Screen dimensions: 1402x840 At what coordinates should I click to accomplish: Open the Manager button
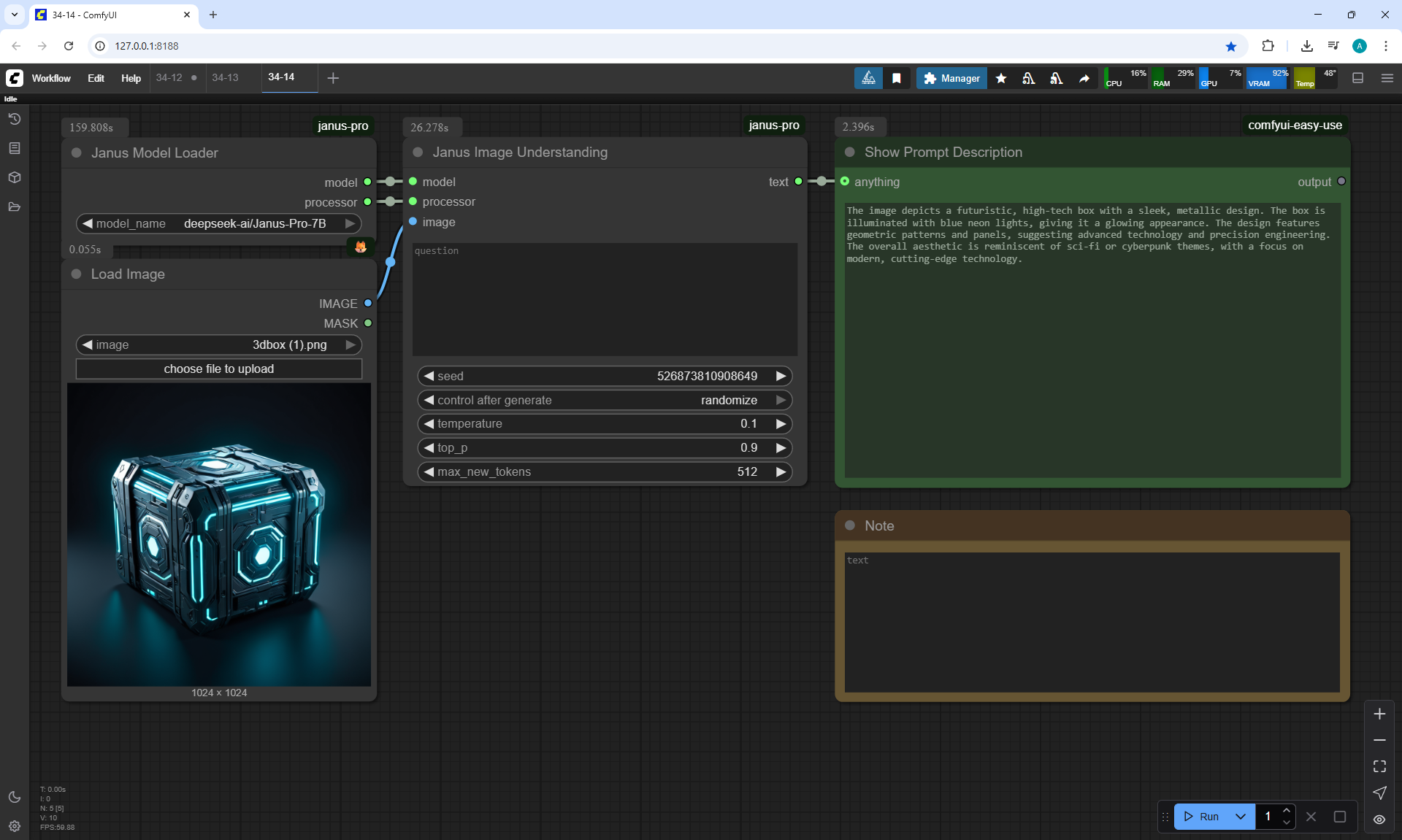click(x=951, y=78)
